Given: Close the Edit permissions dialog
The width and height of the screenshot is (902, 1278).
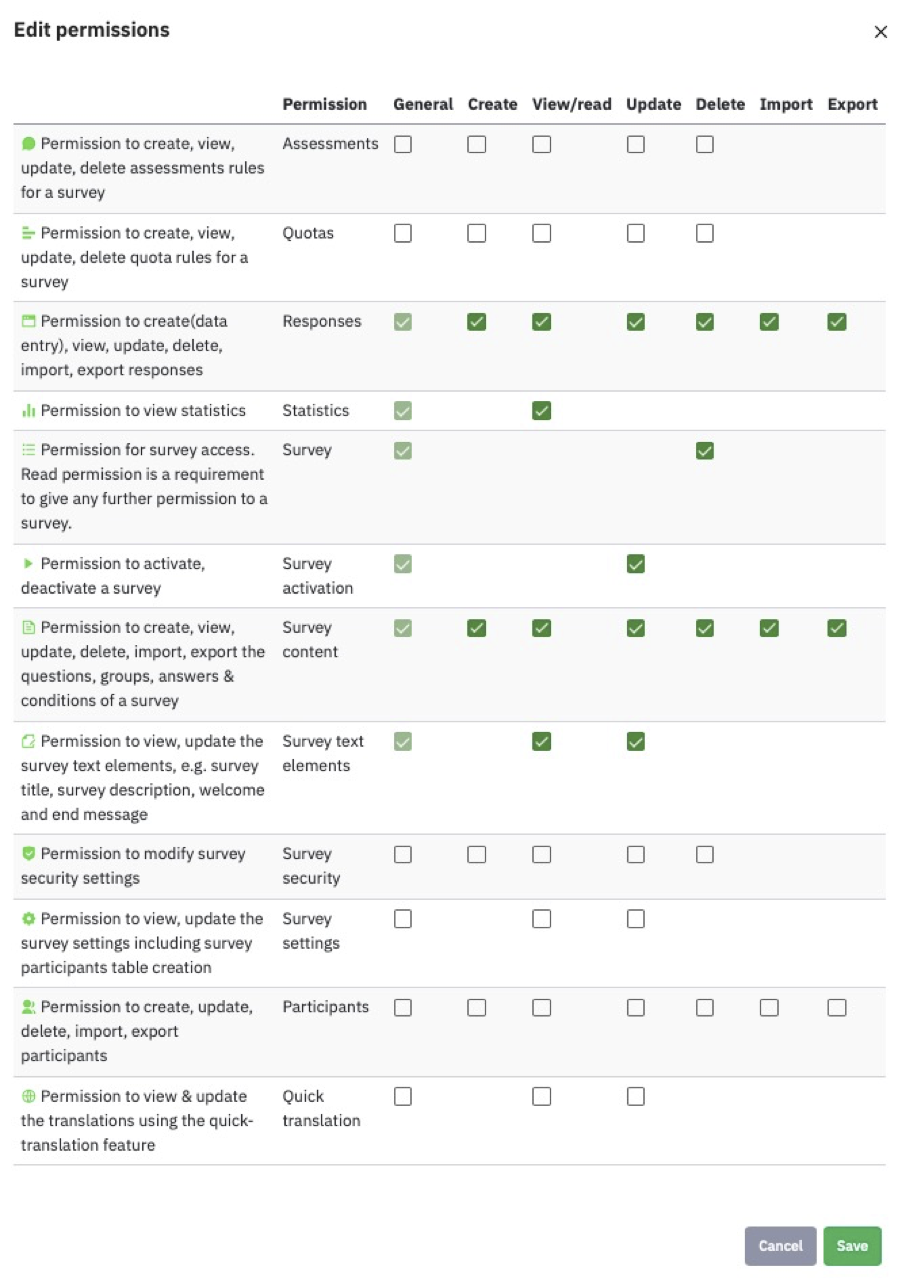Looking at the screenshot, I should pos(880,32).
